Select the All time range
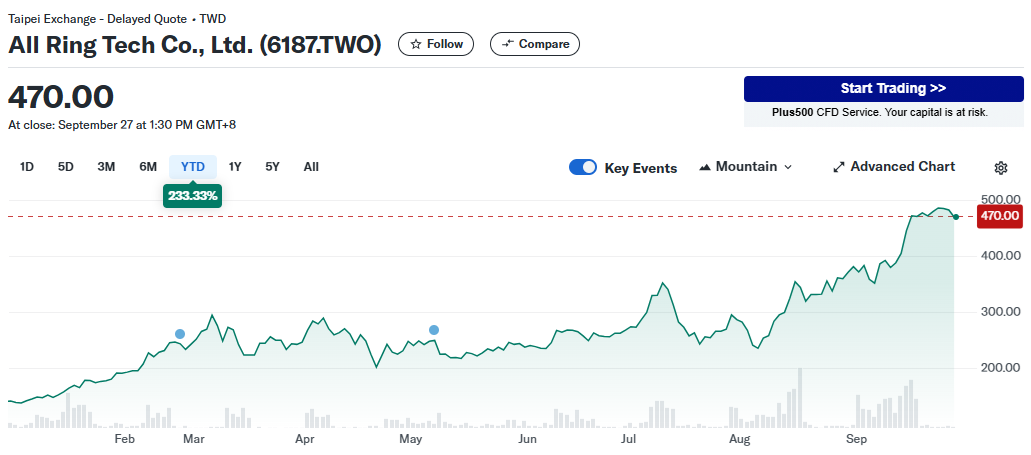The image size is (1031, 455). pos(311,167)
